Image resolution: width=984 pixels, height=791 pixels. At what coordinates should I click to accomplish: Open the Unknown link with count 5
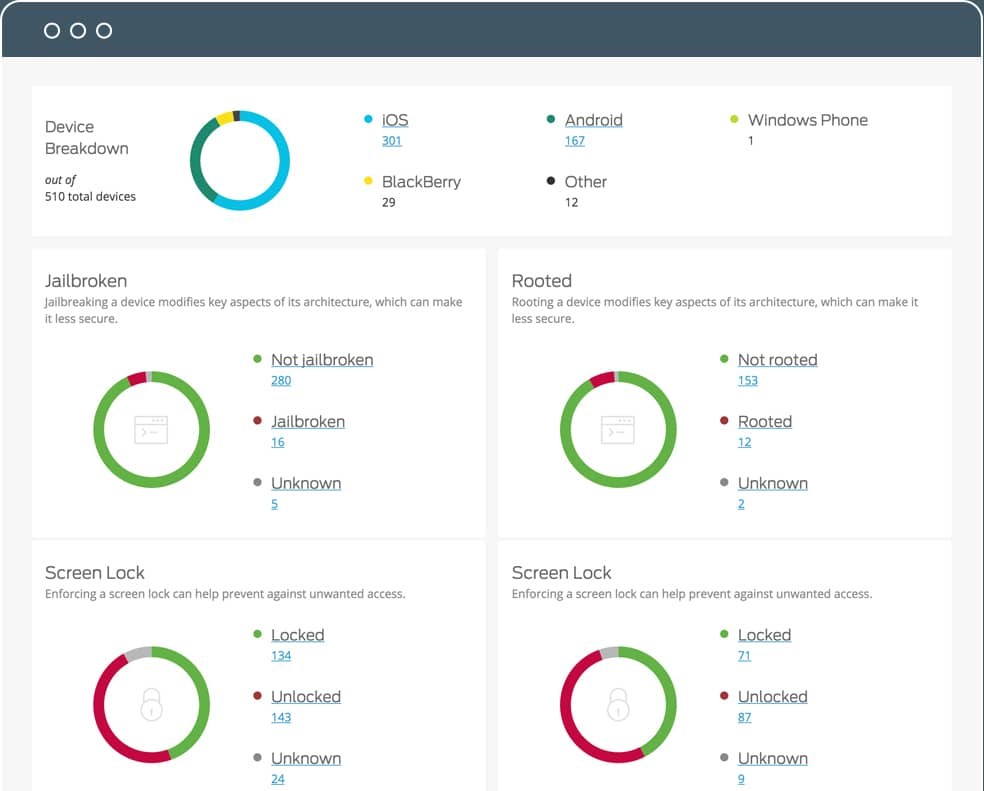pyautogui.click(x=306, y=483)
